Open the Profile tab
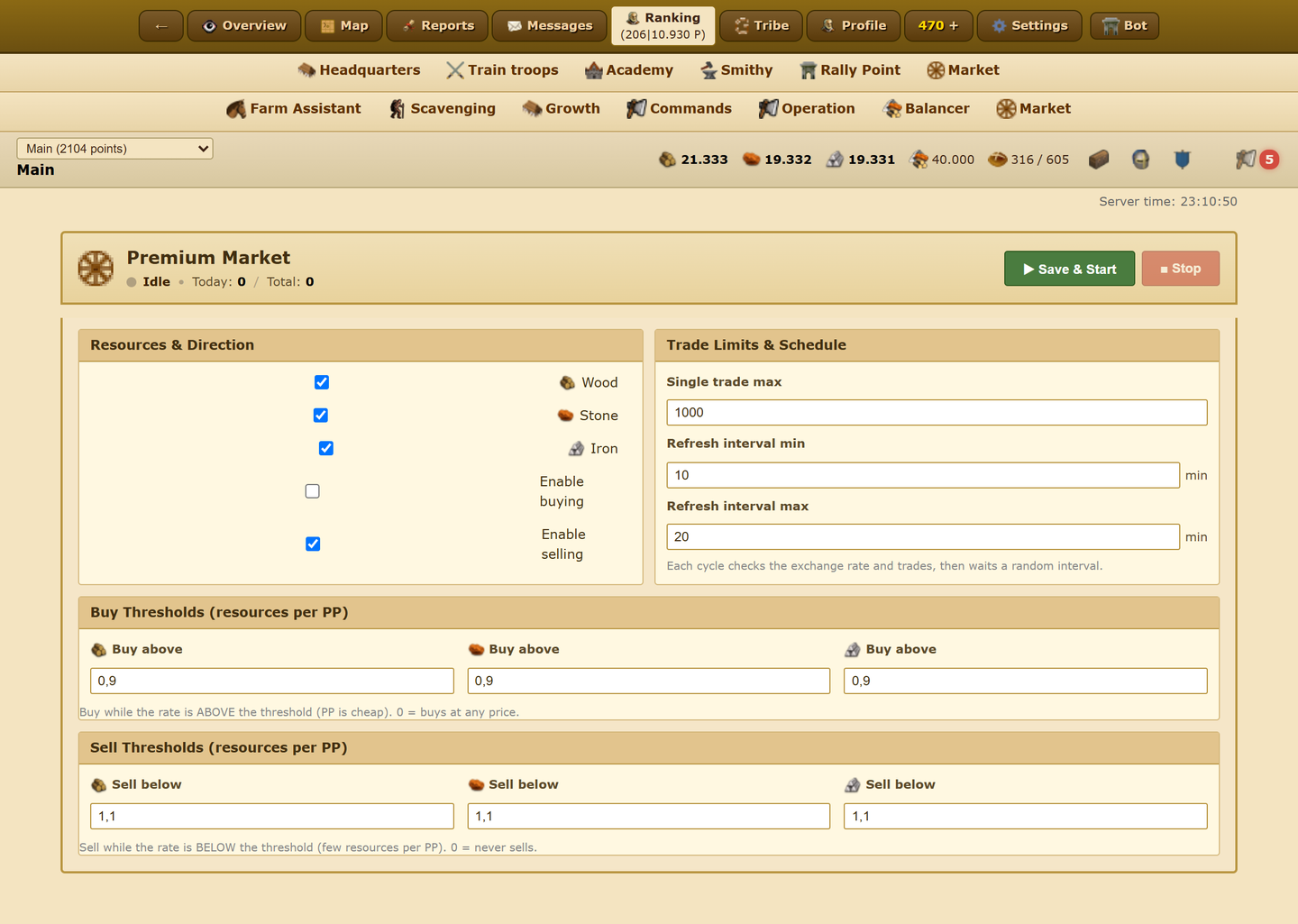This screenshot has height=924, width=1298. coord(854,26)
